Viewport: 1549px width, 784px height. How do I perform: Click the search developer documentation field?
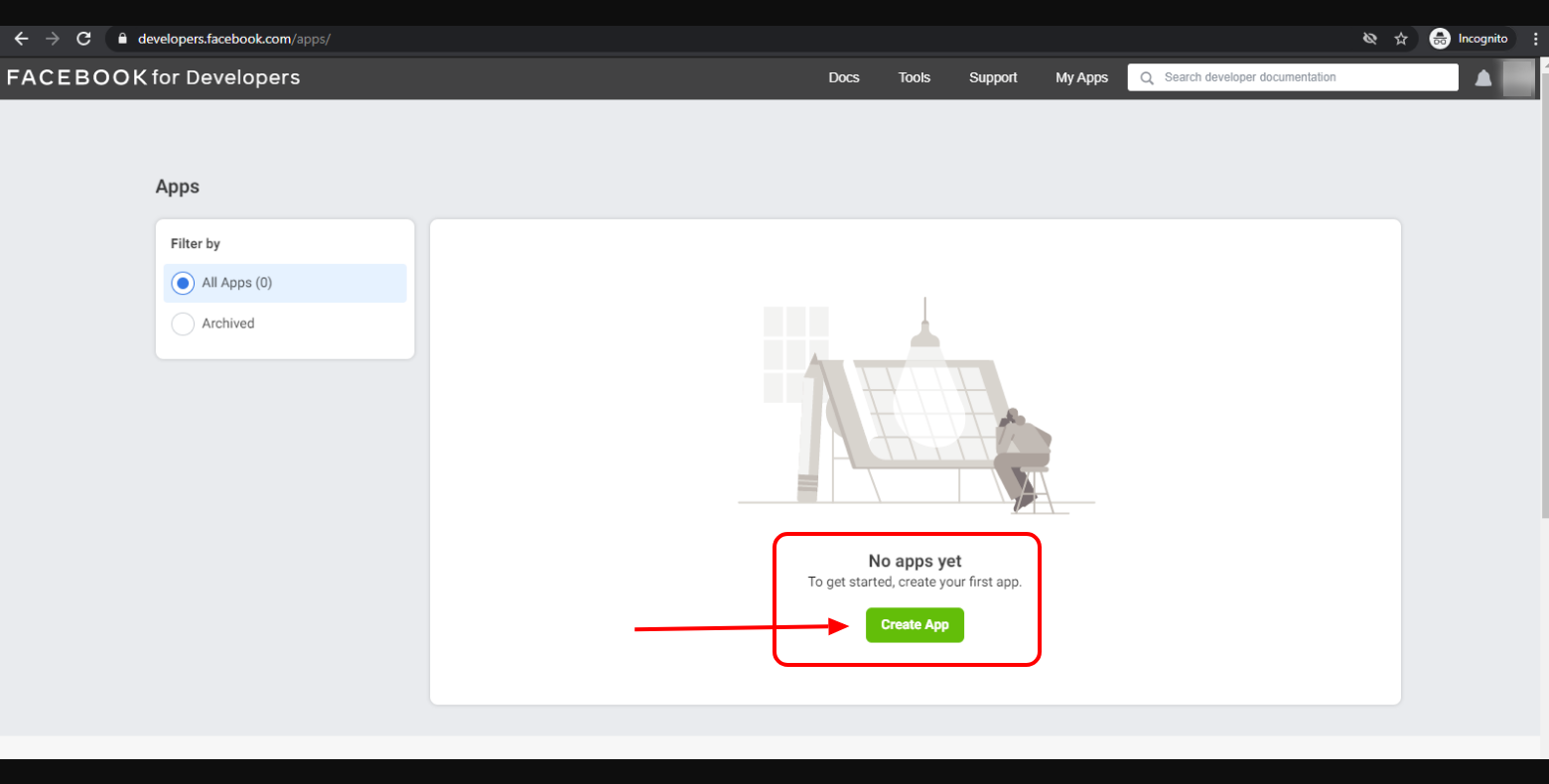[x=1293, y=77]
